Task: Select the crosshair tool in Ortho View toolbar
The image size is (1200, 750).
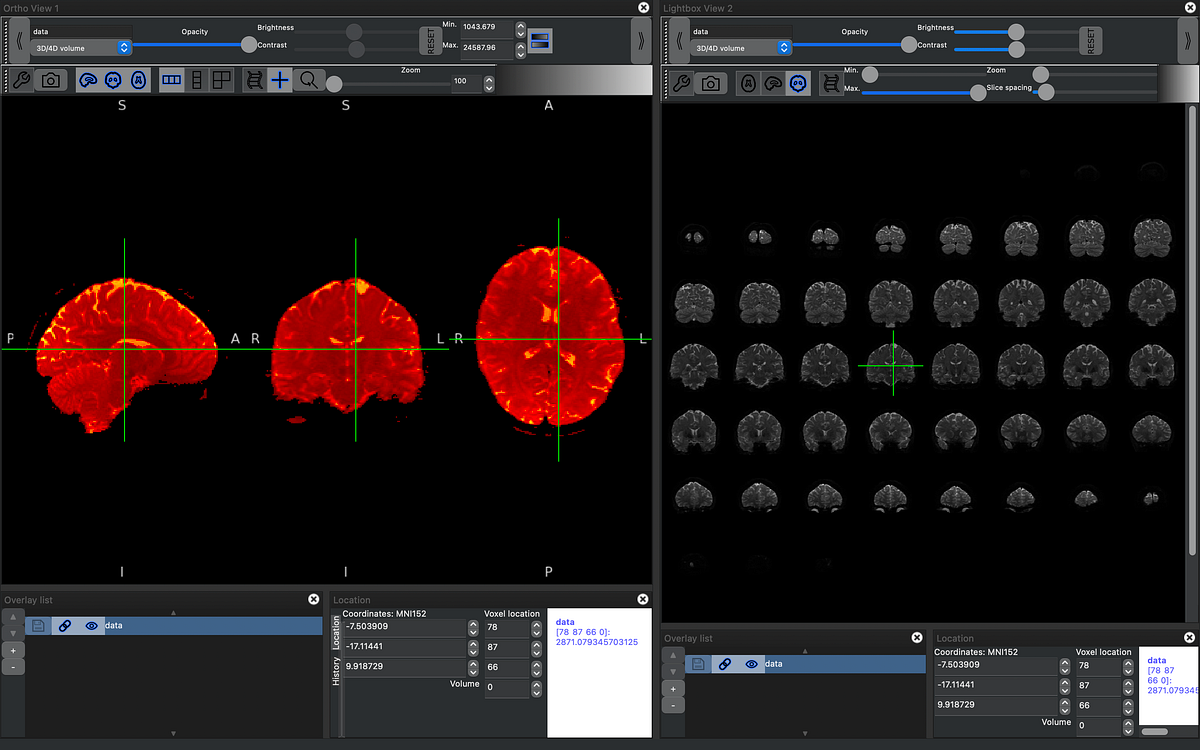Action: click(279, 80)
